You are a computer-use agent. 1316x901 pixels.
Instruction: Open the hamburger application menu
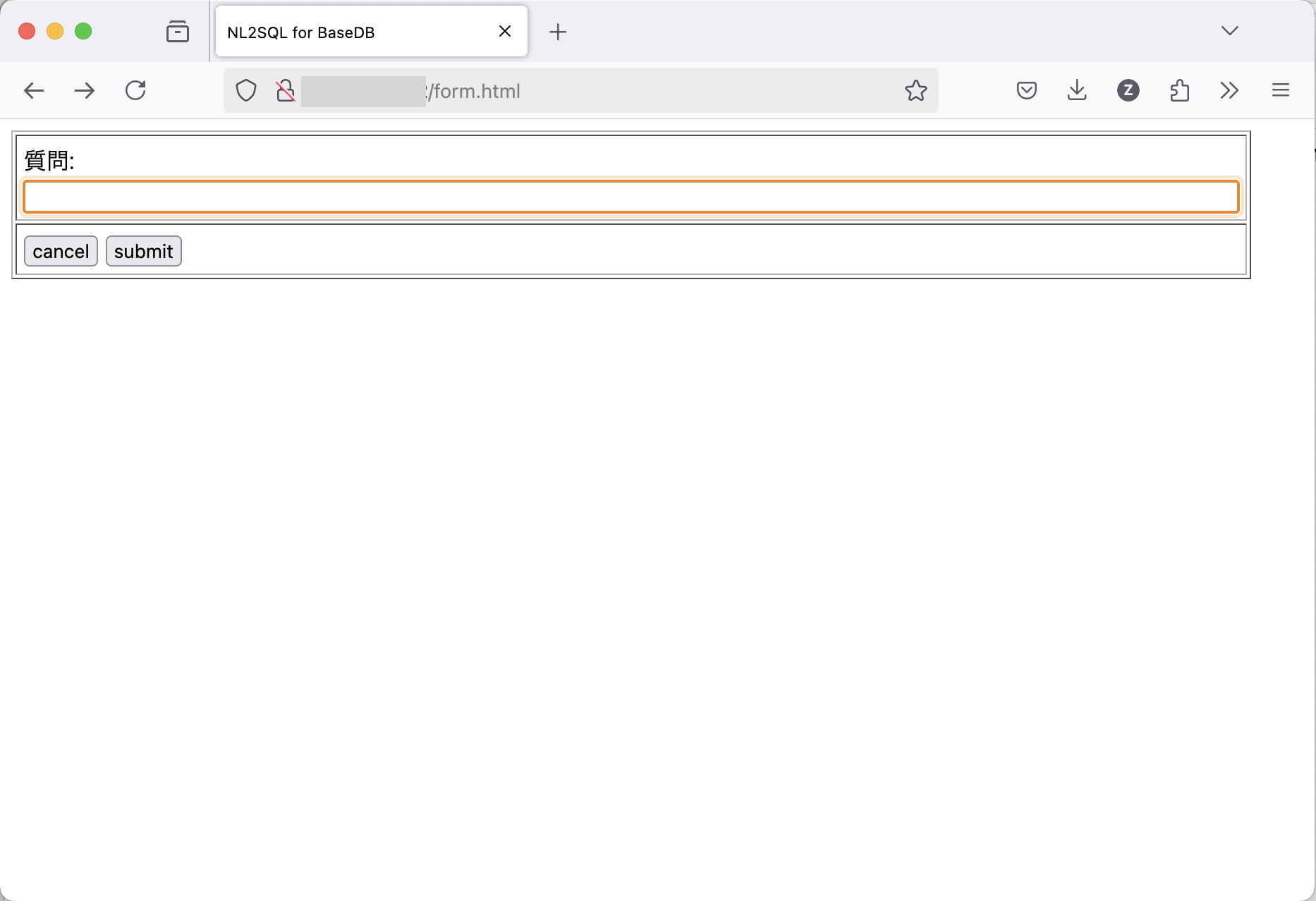(x=1281, y=90)
